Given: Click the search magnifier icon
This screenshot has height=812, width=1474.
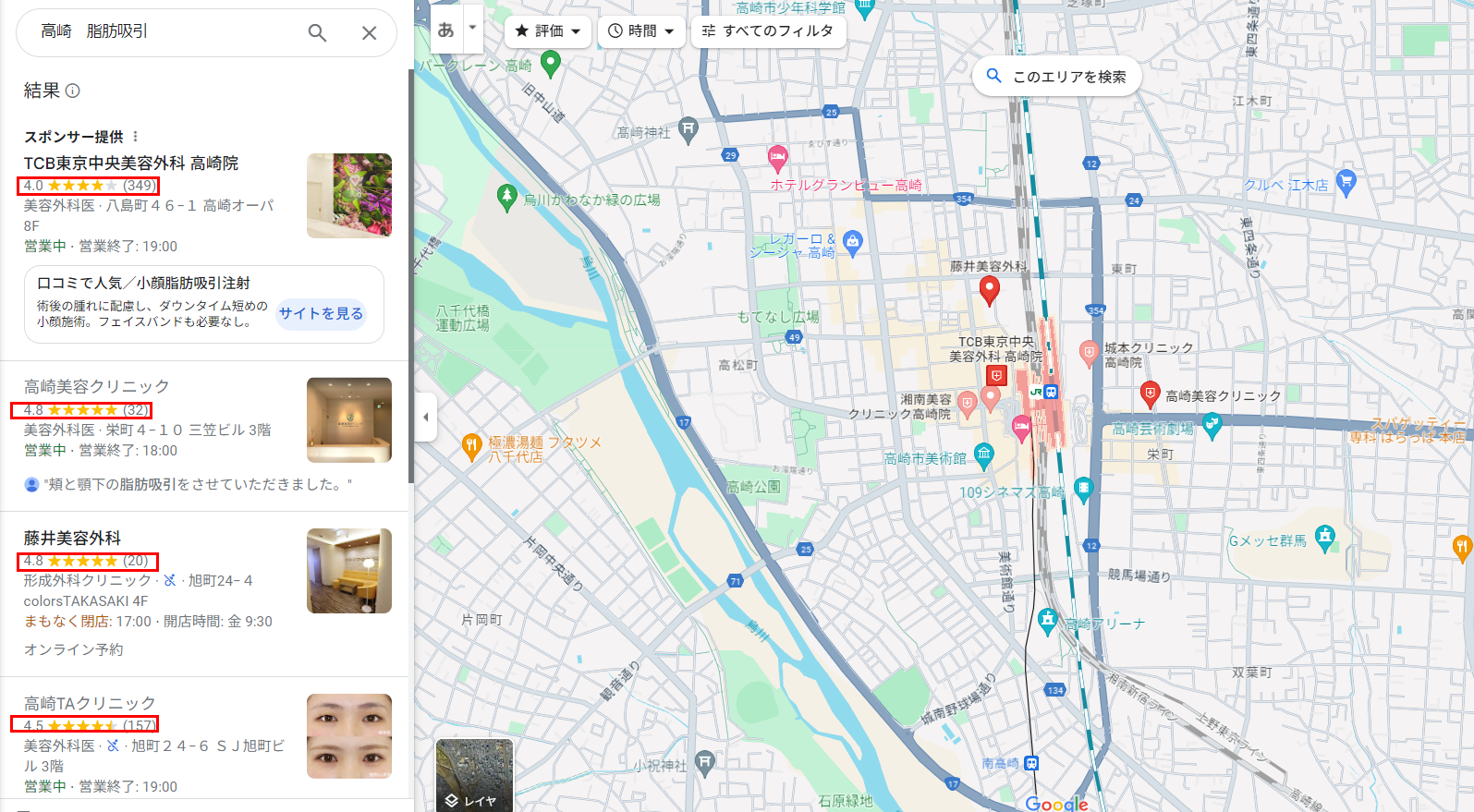Looking at the screenshot, I should click(x=317, y=33).
